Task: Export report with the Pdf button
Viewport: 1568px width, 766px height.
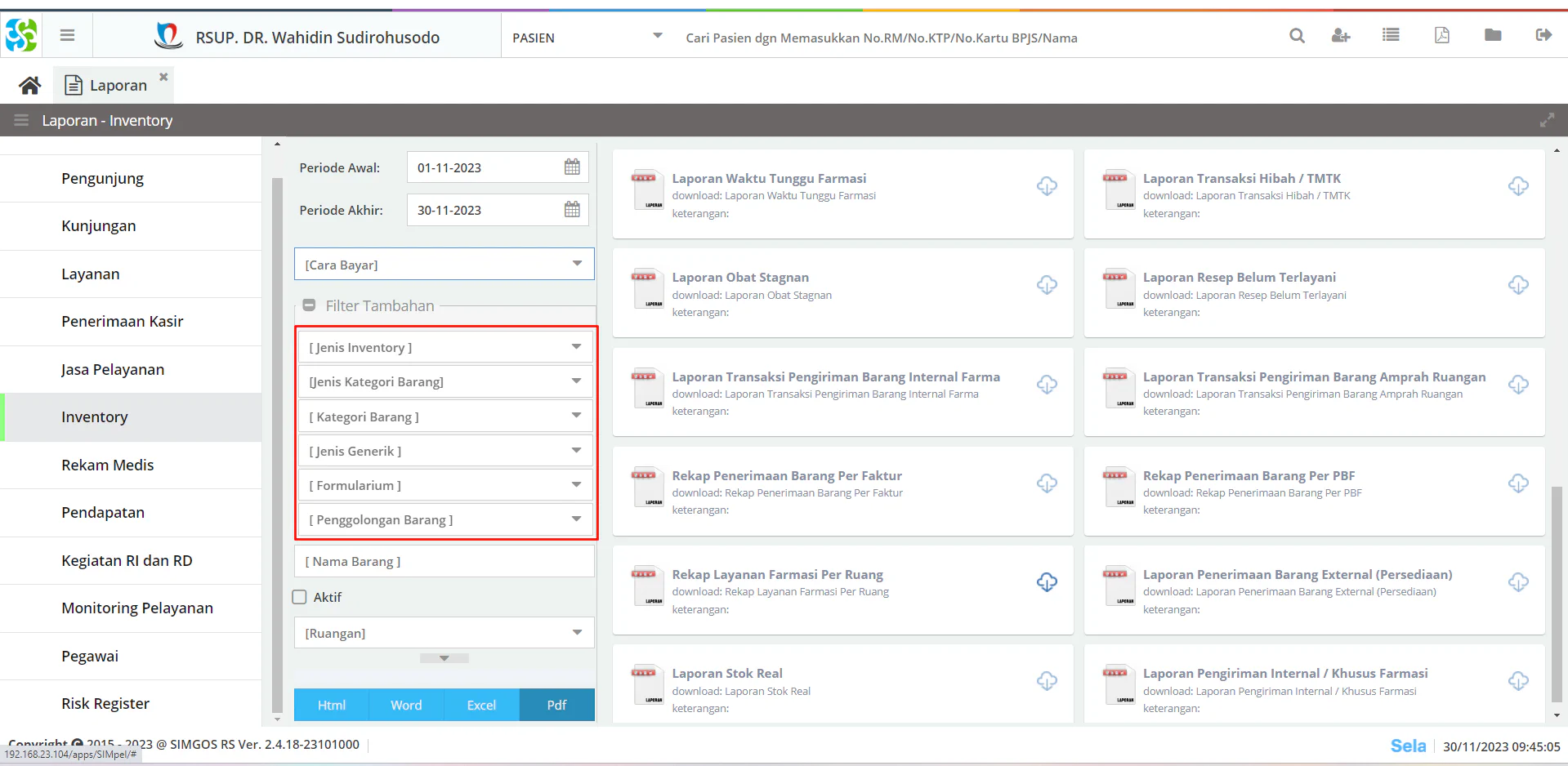Action: 556,705
